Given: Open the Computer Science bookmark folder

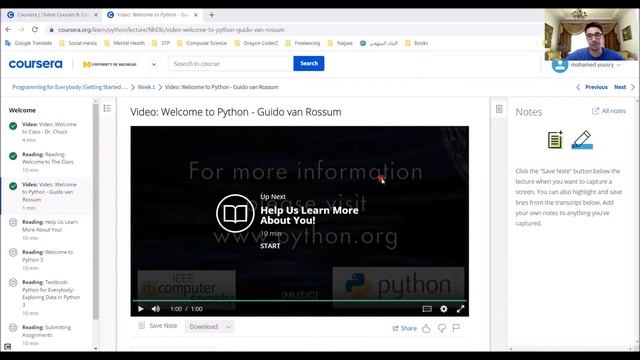Looking at the screenshot, I should click(202, 43).
